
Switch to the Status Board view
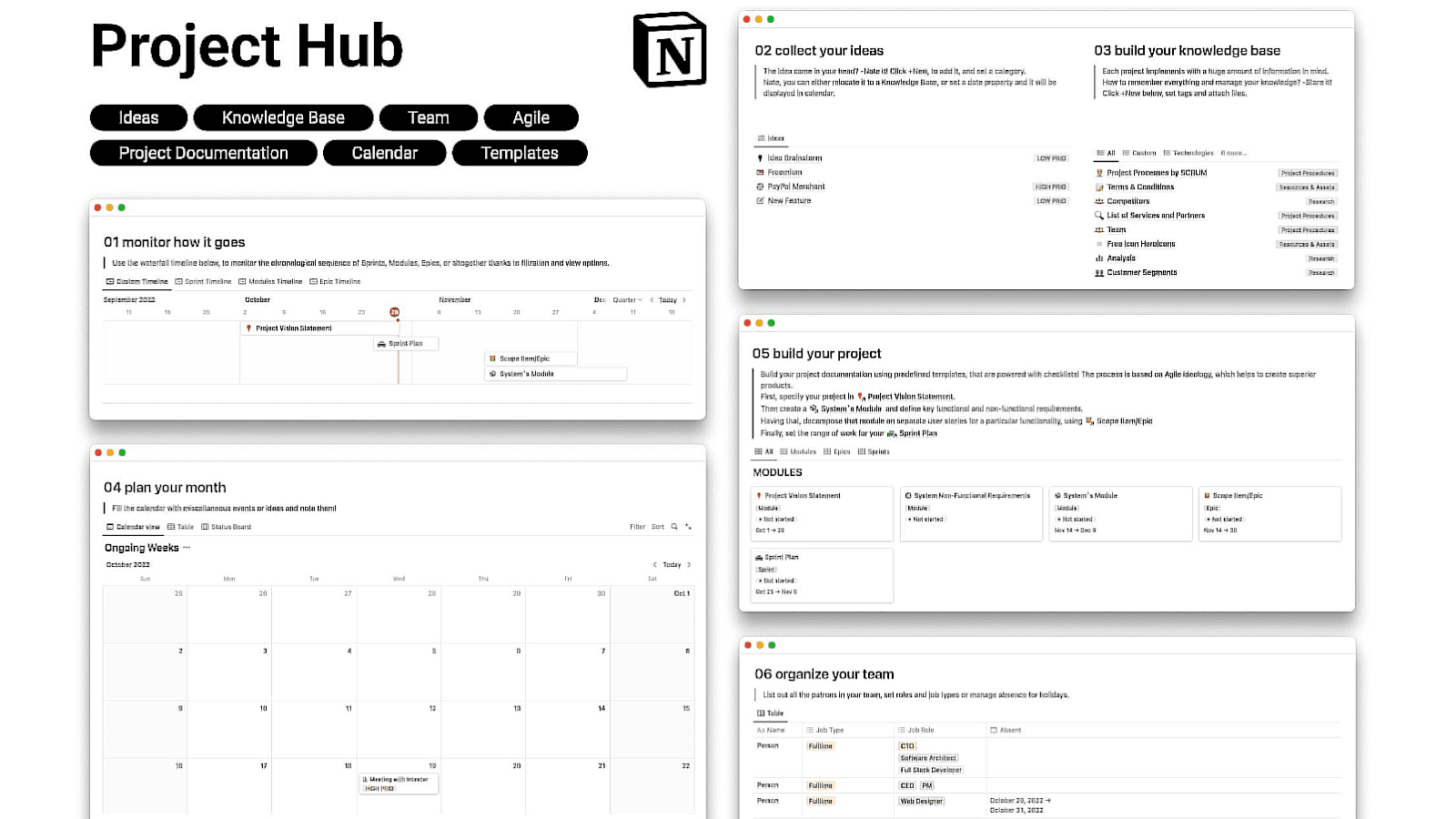coord(230,526)
